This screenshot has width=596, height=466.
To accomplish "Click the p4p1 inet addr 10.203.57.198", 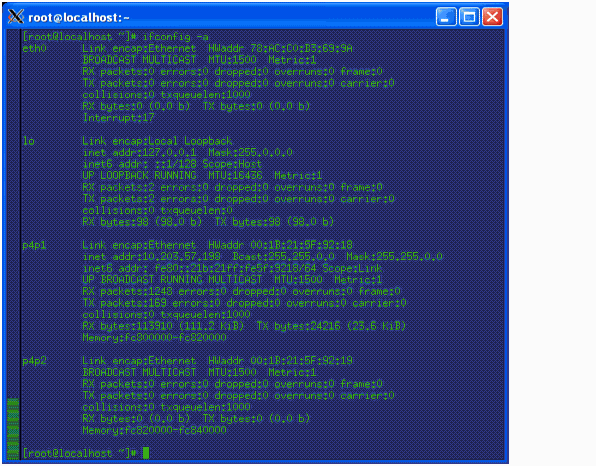I will [151, 257].
